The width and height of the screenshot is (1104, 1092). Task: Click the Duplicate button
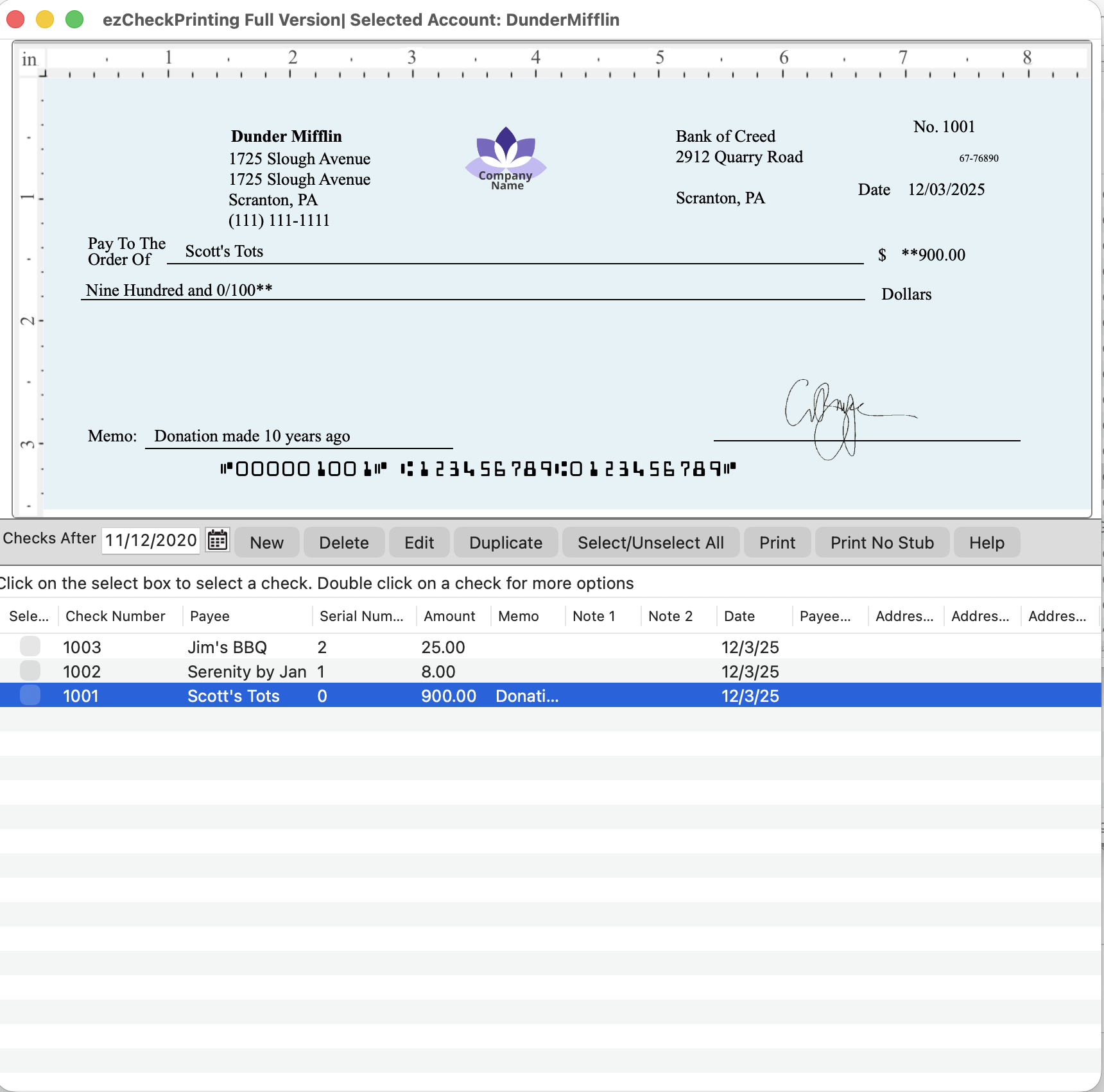pyautogui.click(x=506, y=543)
